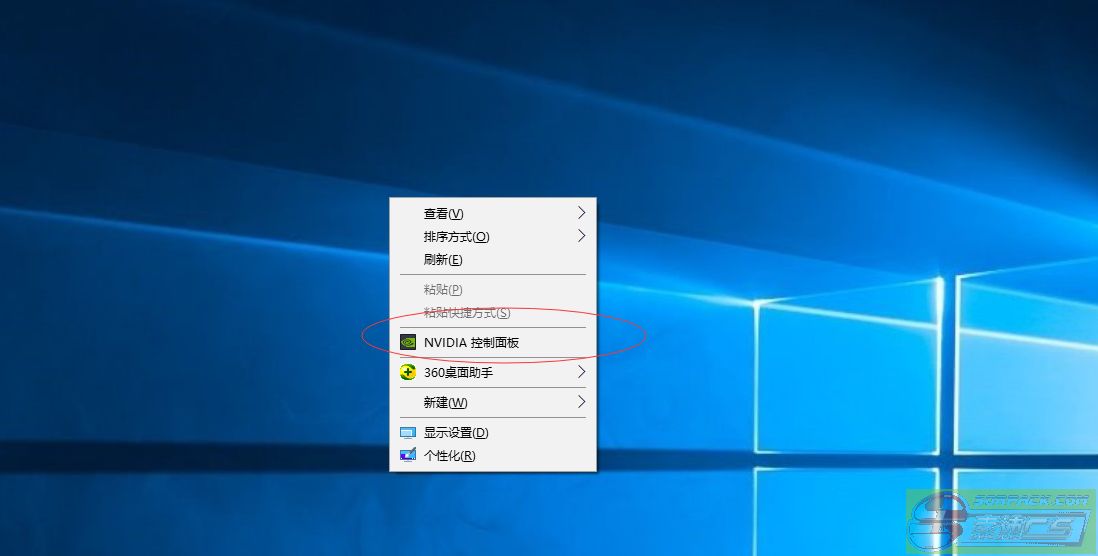Click the 360 desktop assistant green icon
The height and width of the screenshot is (556, 1098).
[408, 372]
